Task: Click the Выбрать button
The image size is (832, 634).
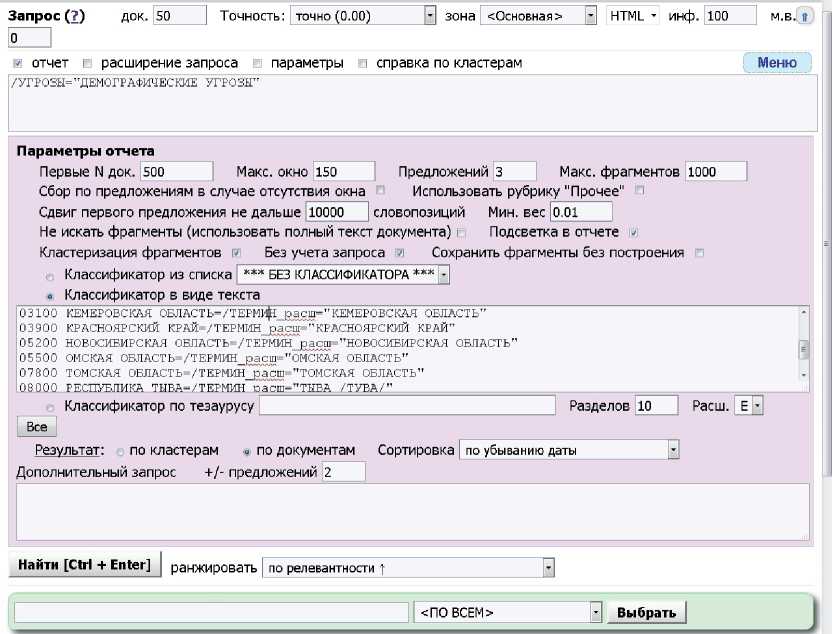Action: [x=647, y=612]
